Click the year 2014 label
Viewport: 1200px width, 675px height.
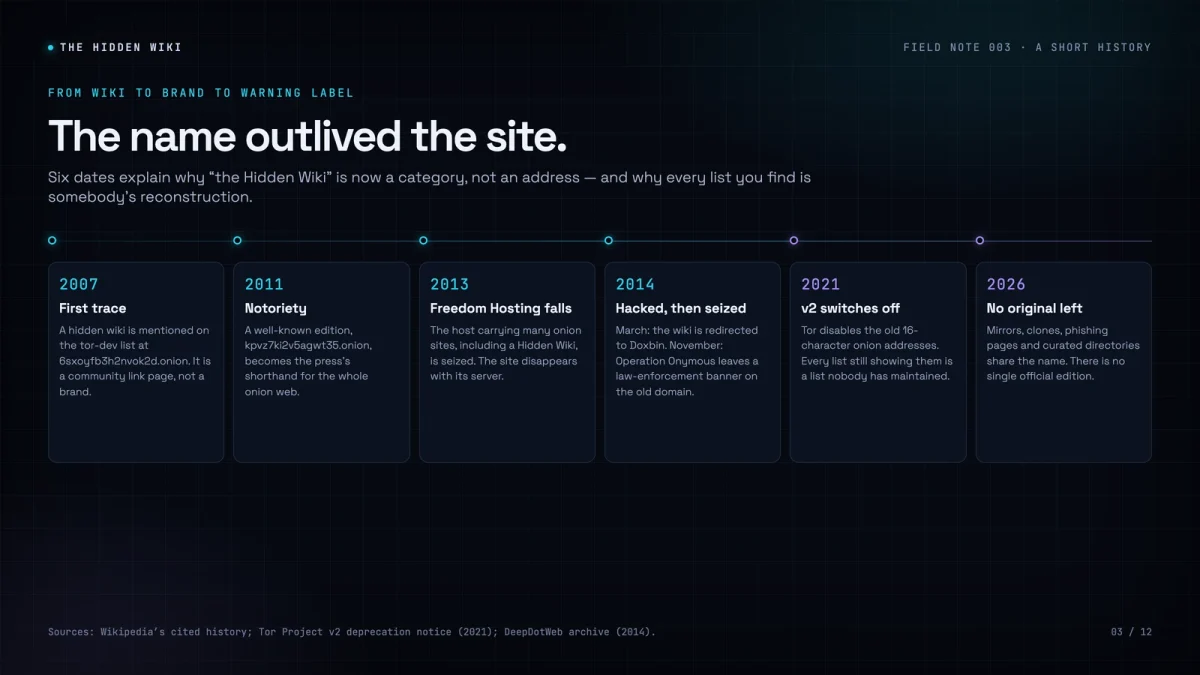point(636,284)
